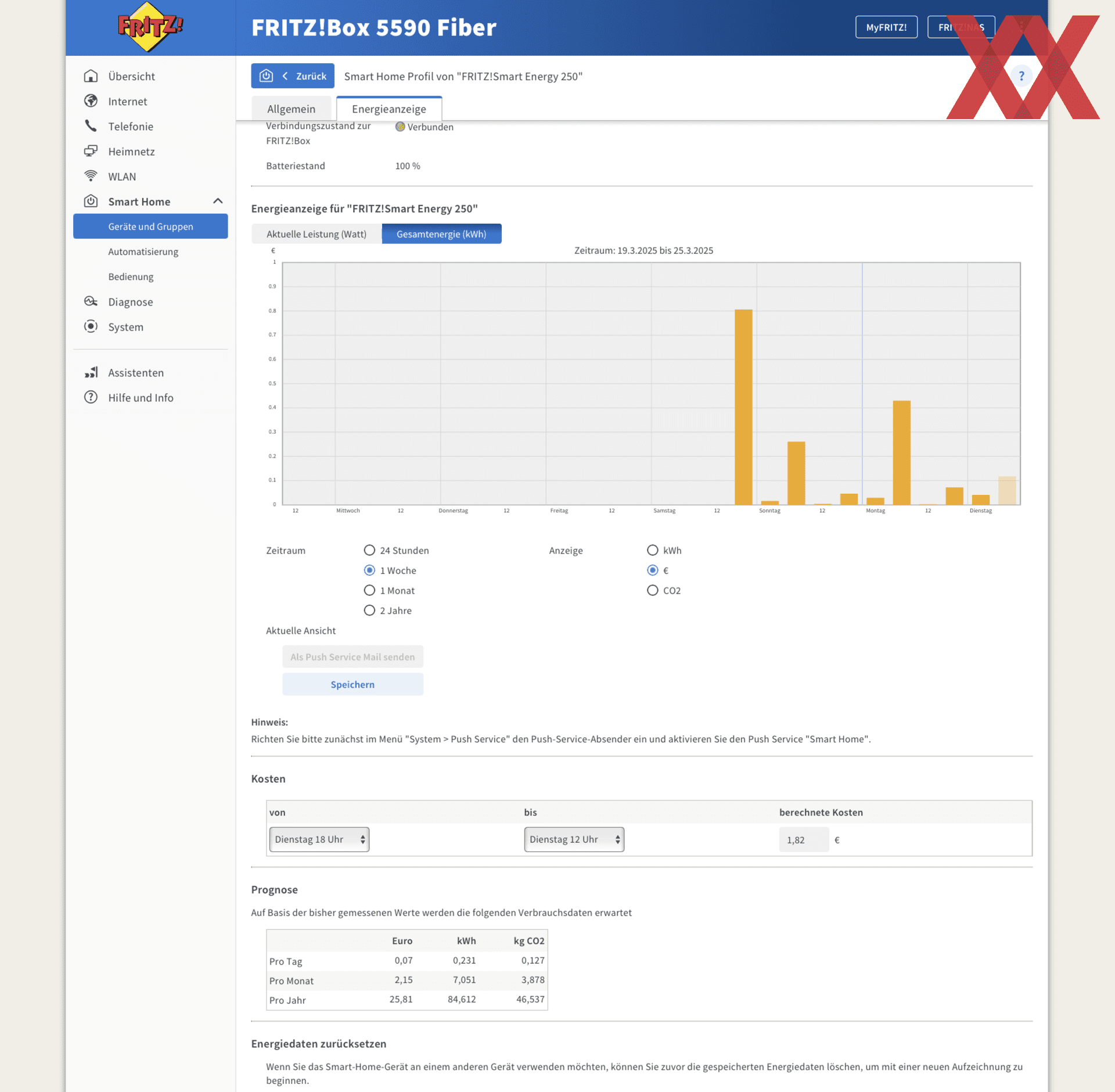
Task: Click the Hilfe und Info question icon
Action: coord(91,397)
